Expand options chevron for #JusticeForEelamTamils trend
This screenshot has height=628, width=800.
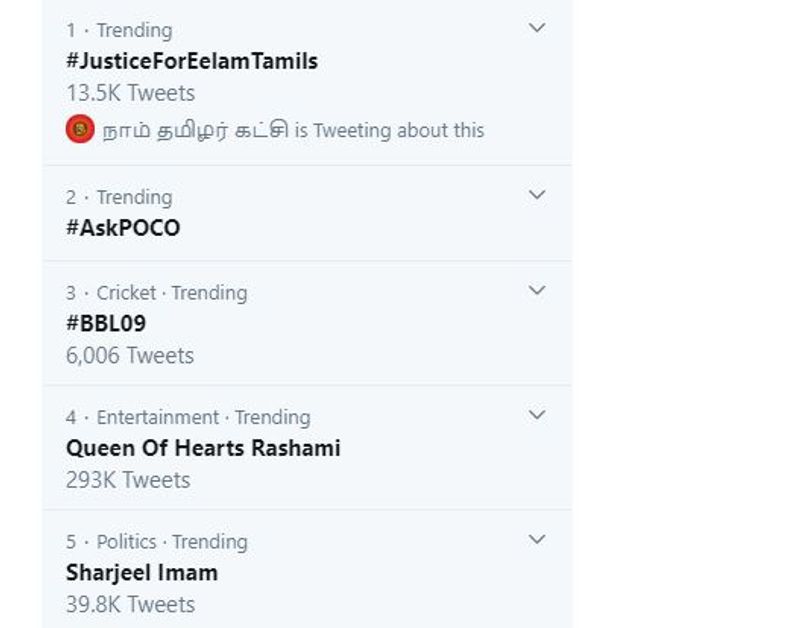(x=537, y=28)
